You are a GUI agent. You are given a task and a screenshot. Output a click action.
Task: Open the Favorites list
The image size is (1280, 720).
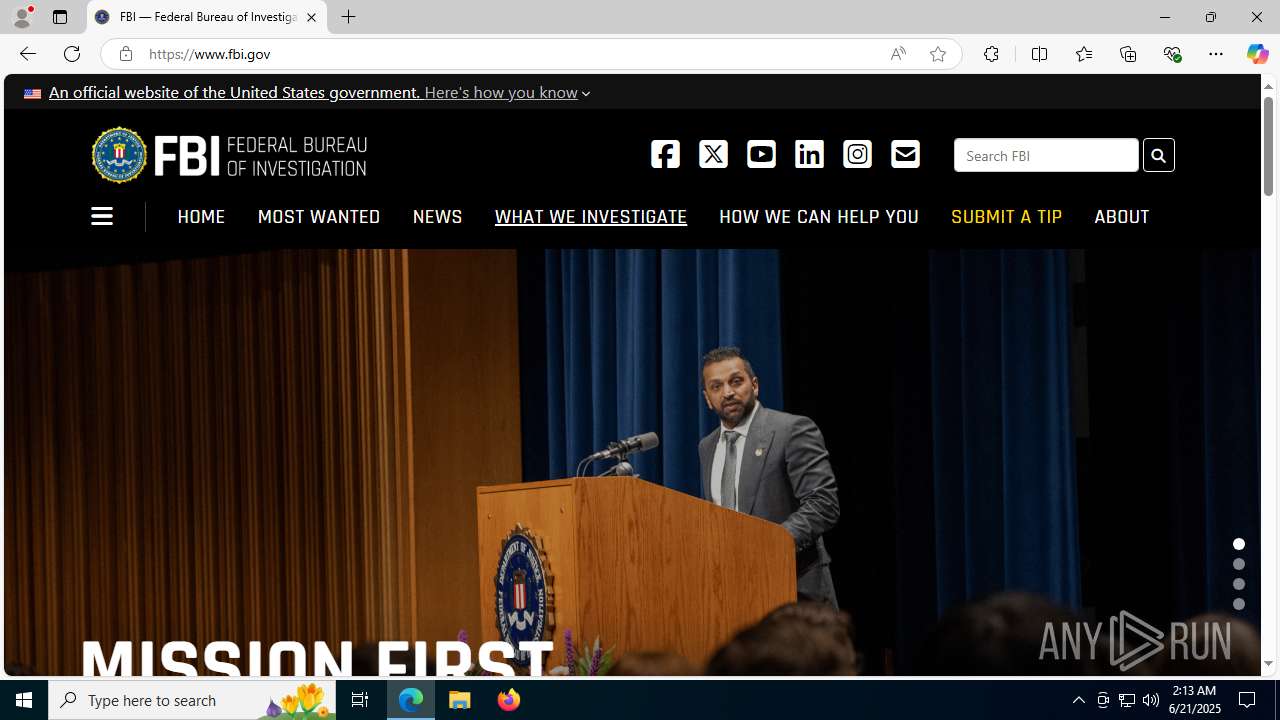pyautogui.click(x=1083, y=54)
